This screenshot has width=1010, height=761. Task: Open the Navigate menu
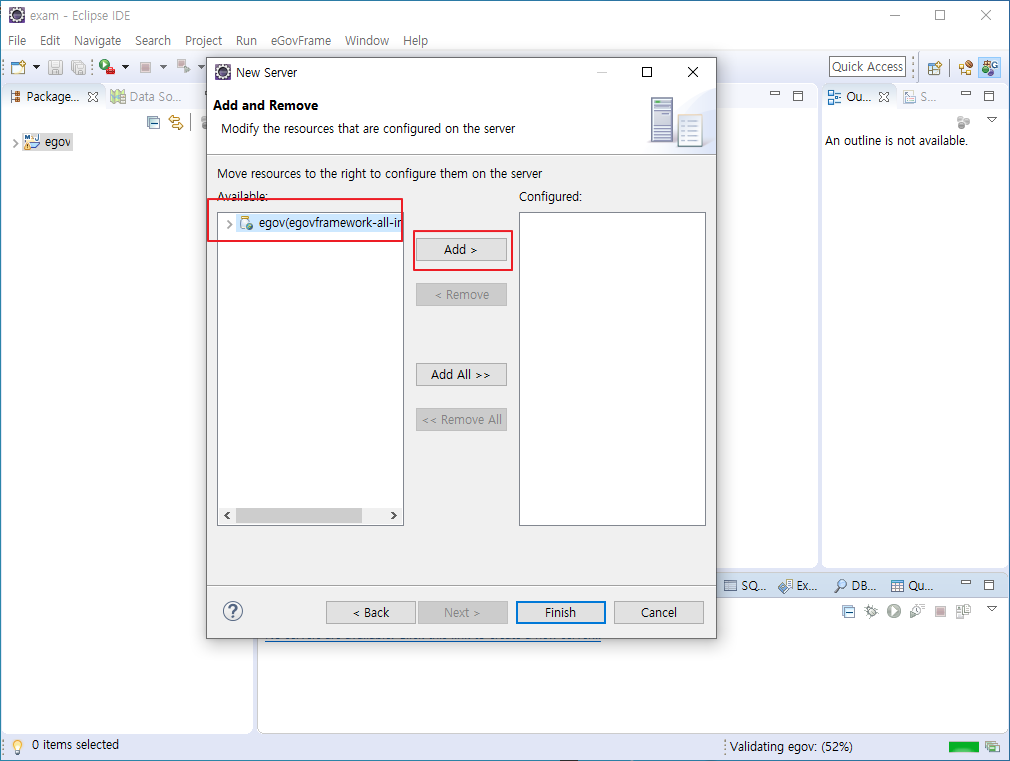[97, 41]
